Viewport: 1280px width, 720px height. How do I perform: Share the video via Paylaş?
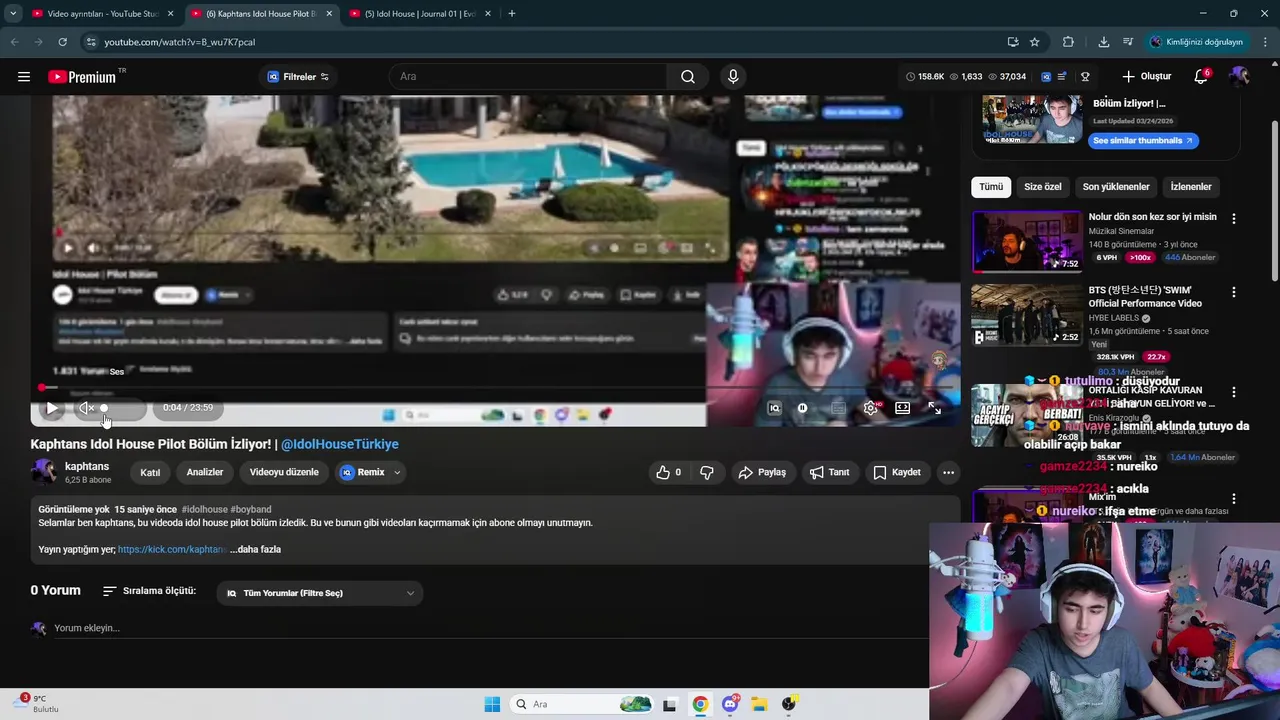(x=762, y=472)
